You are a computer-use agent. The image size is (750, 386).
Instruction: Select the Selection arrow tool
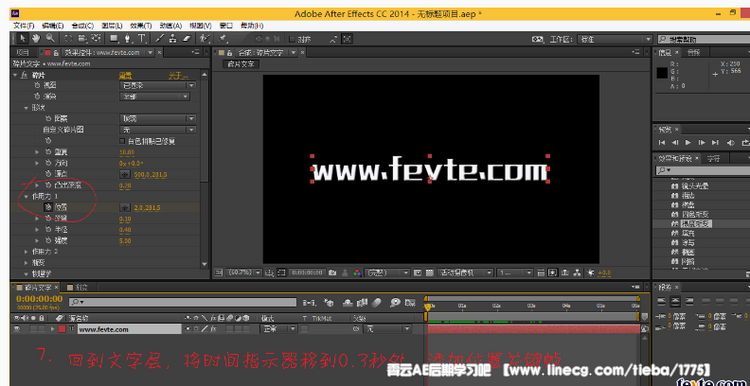[x=22, y=38]
